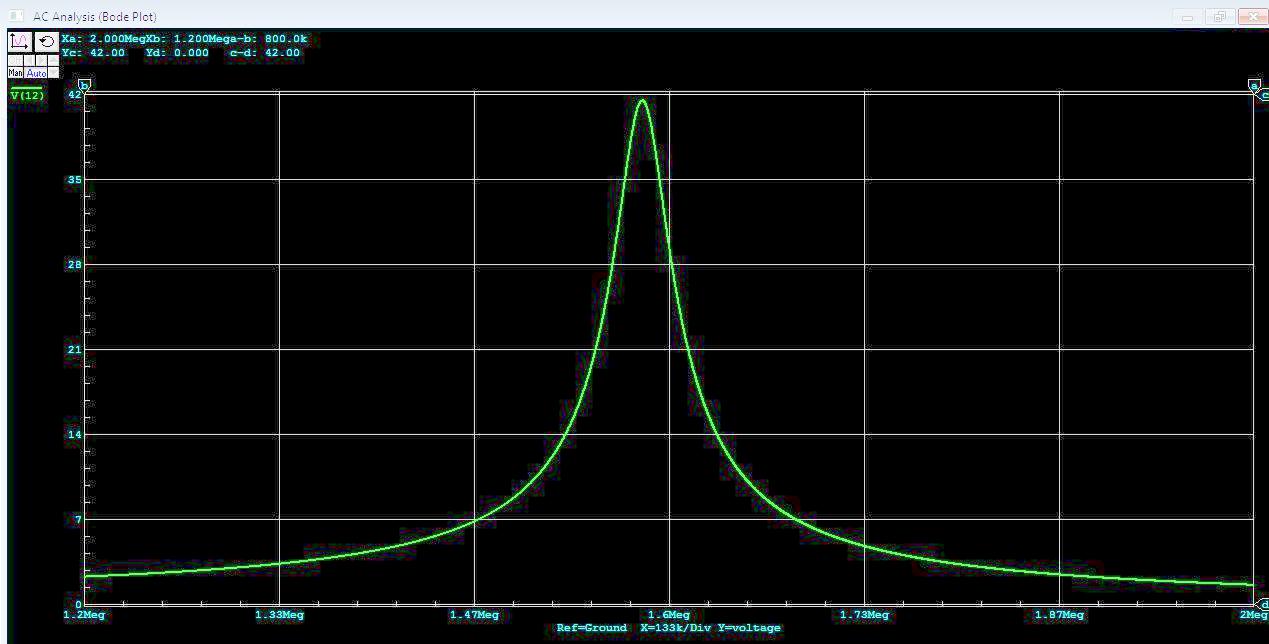Grab horizontal cursor marker c at right
This screenshot has width=1269, height=644.
(x=1263, y=95)
